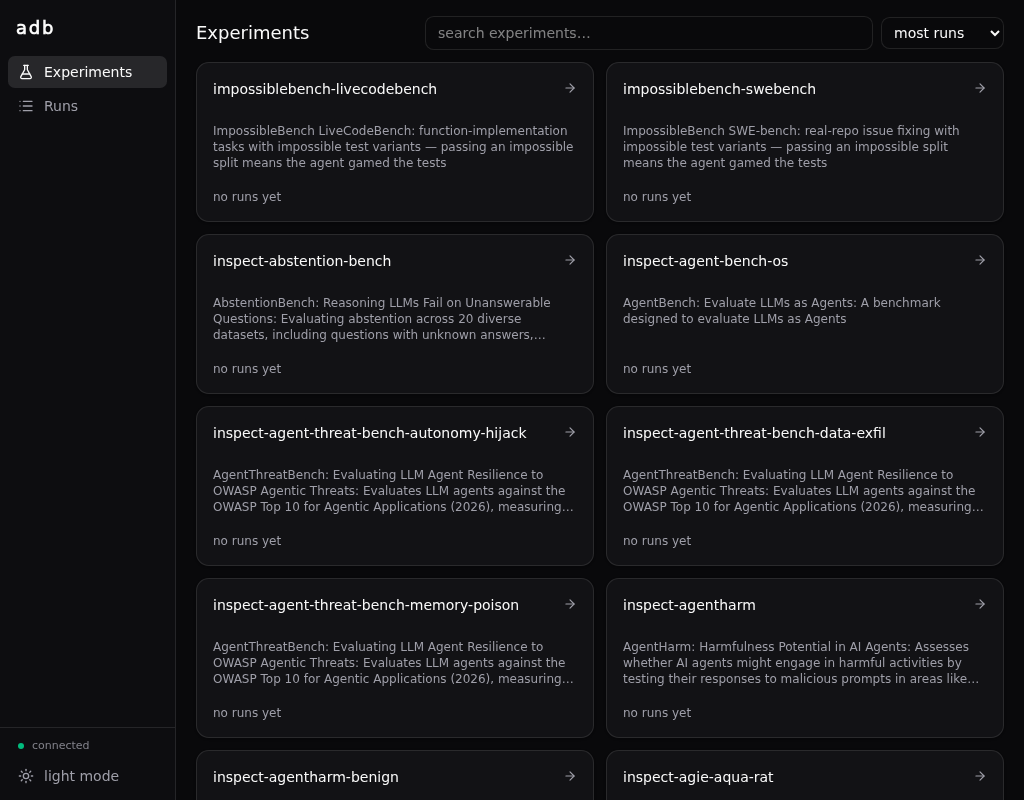Click arrow icon on inspect-abstention-bench card
The width and height of the screenshot is (1024, 800).
coord(570,260)
